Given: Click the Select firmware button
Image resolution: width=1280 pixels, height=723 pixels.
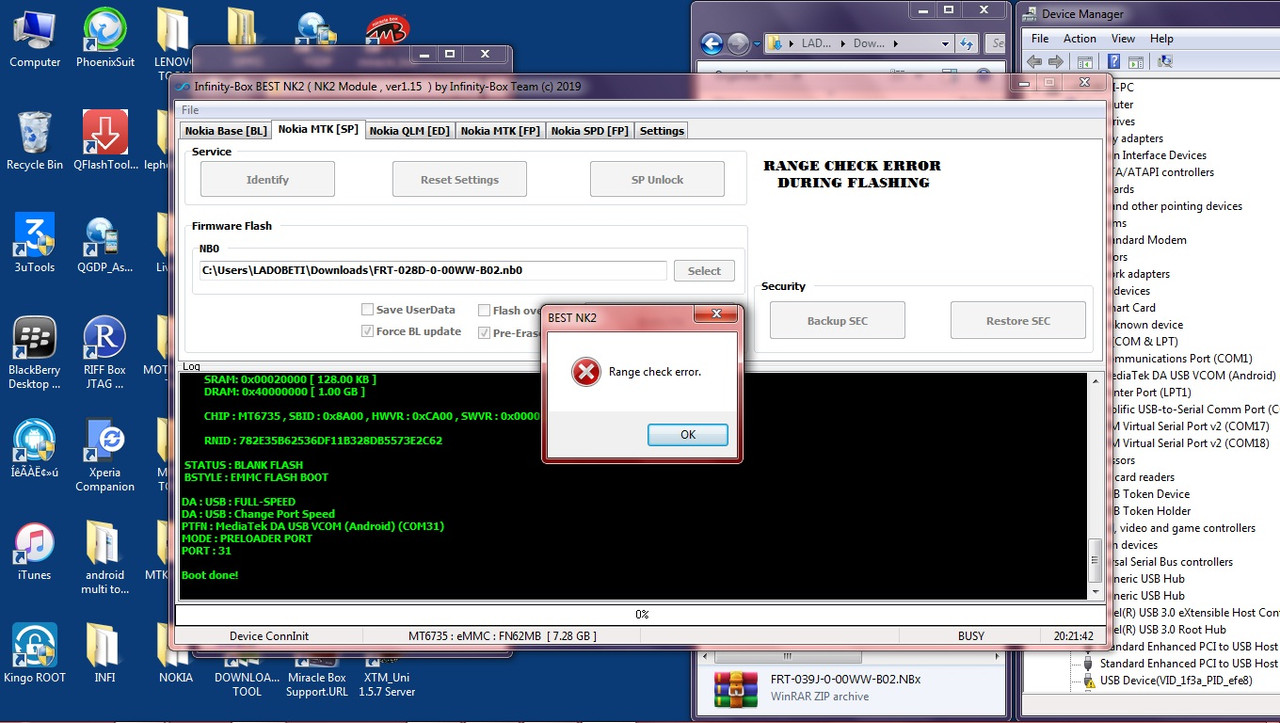Looking at the screenshot, I should pos(704,271).
